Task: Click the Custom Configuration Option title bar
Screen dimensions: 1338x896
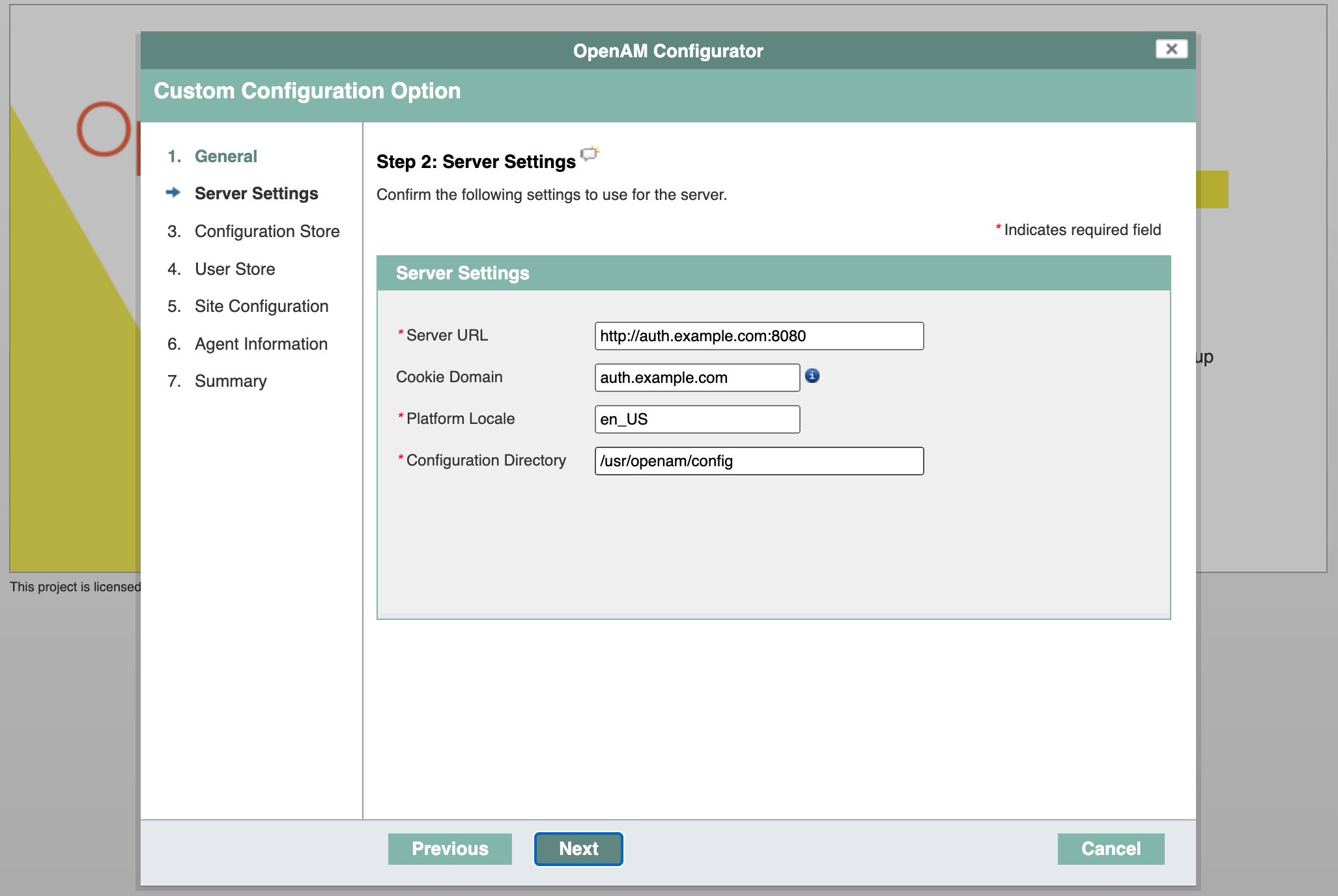Action: click(x=668, y=91)
